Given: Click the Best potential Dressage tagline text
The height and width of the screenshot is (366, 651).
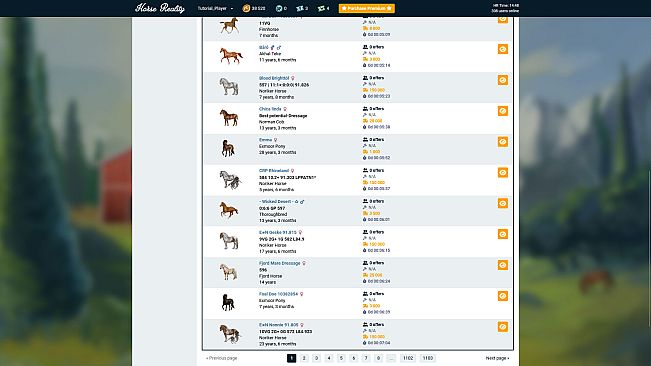Looking at the screenshot, I should tap(283, 116).
